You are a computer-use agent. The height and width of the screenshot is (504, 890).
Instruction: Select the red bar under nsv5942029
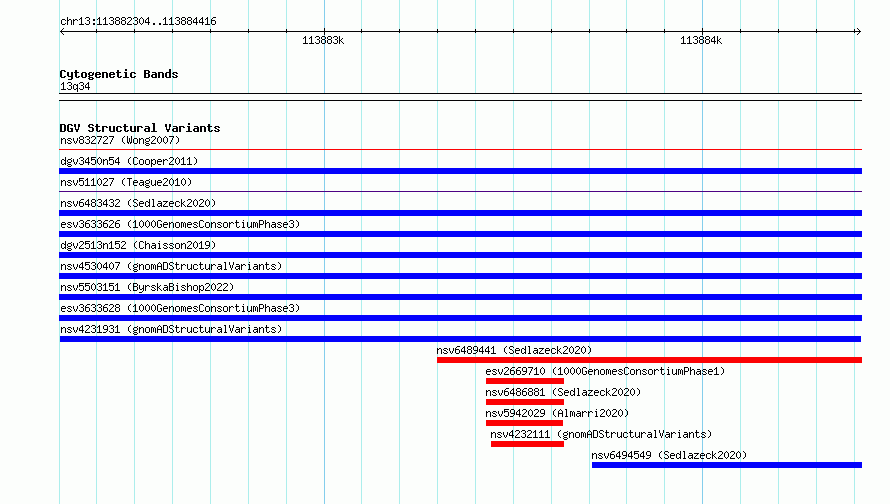tap(524, 423)
